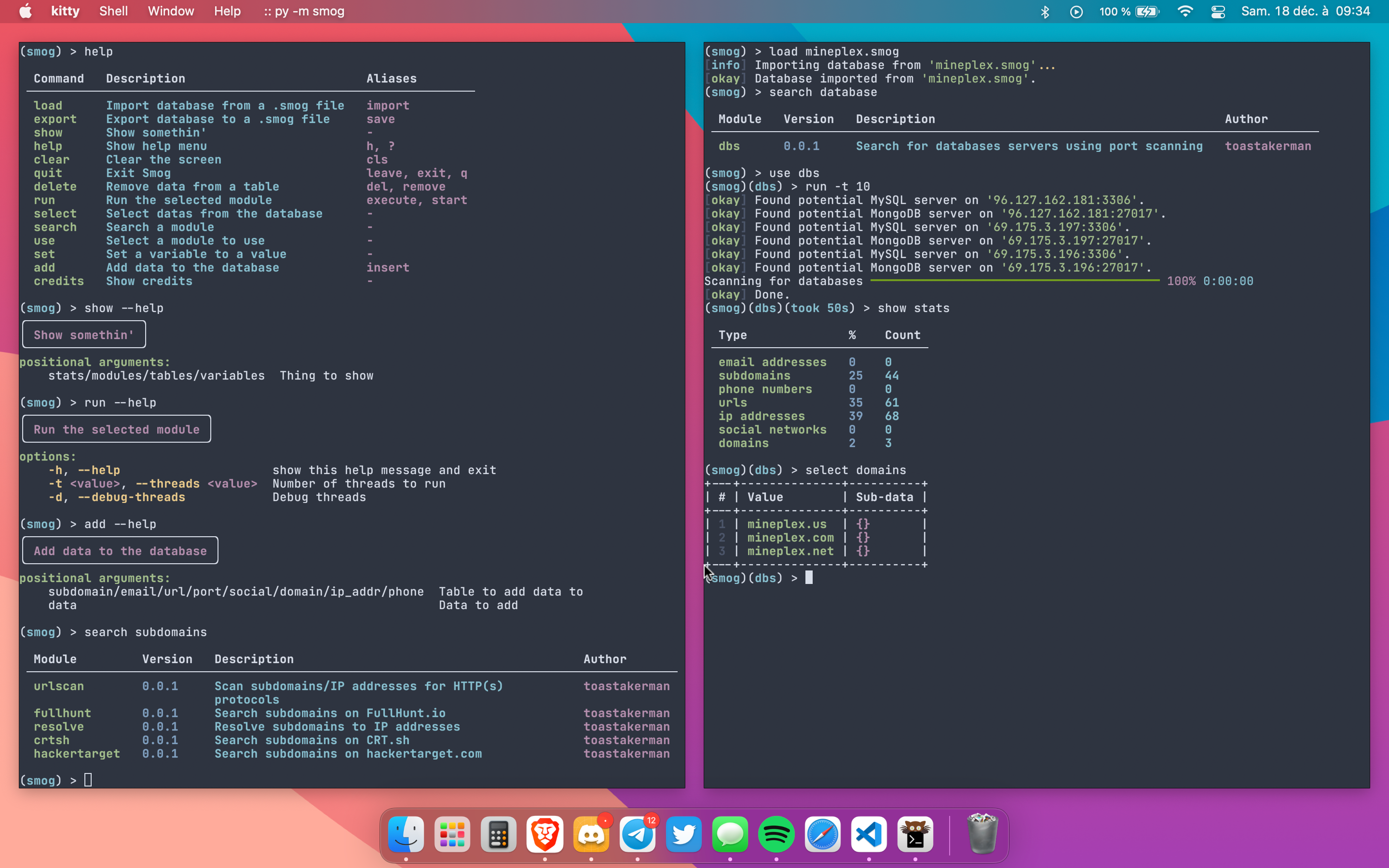Click the 'ip addresses' stats row
Image resolution: width=1389 pixels, height=868 pixels.
pos(809,416)
